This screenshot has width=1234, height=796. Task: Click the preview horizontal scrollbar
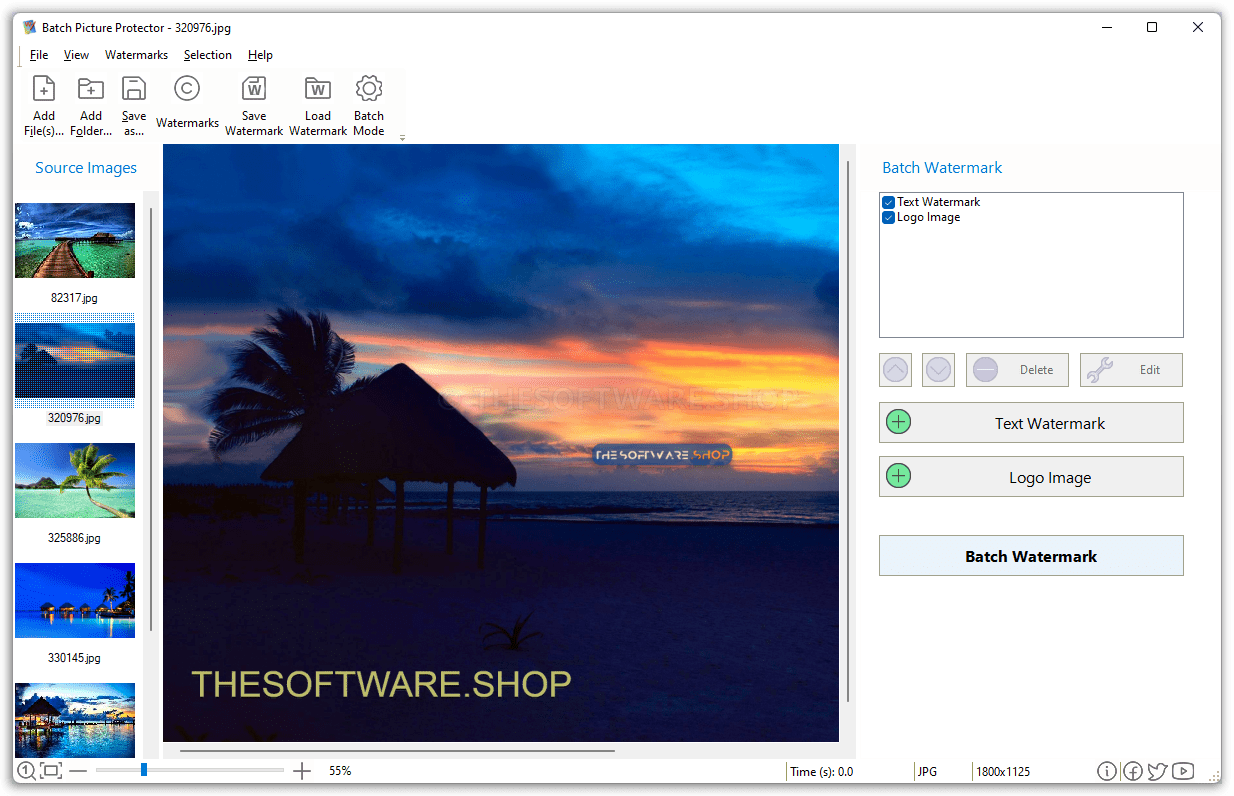coord(397,750)
